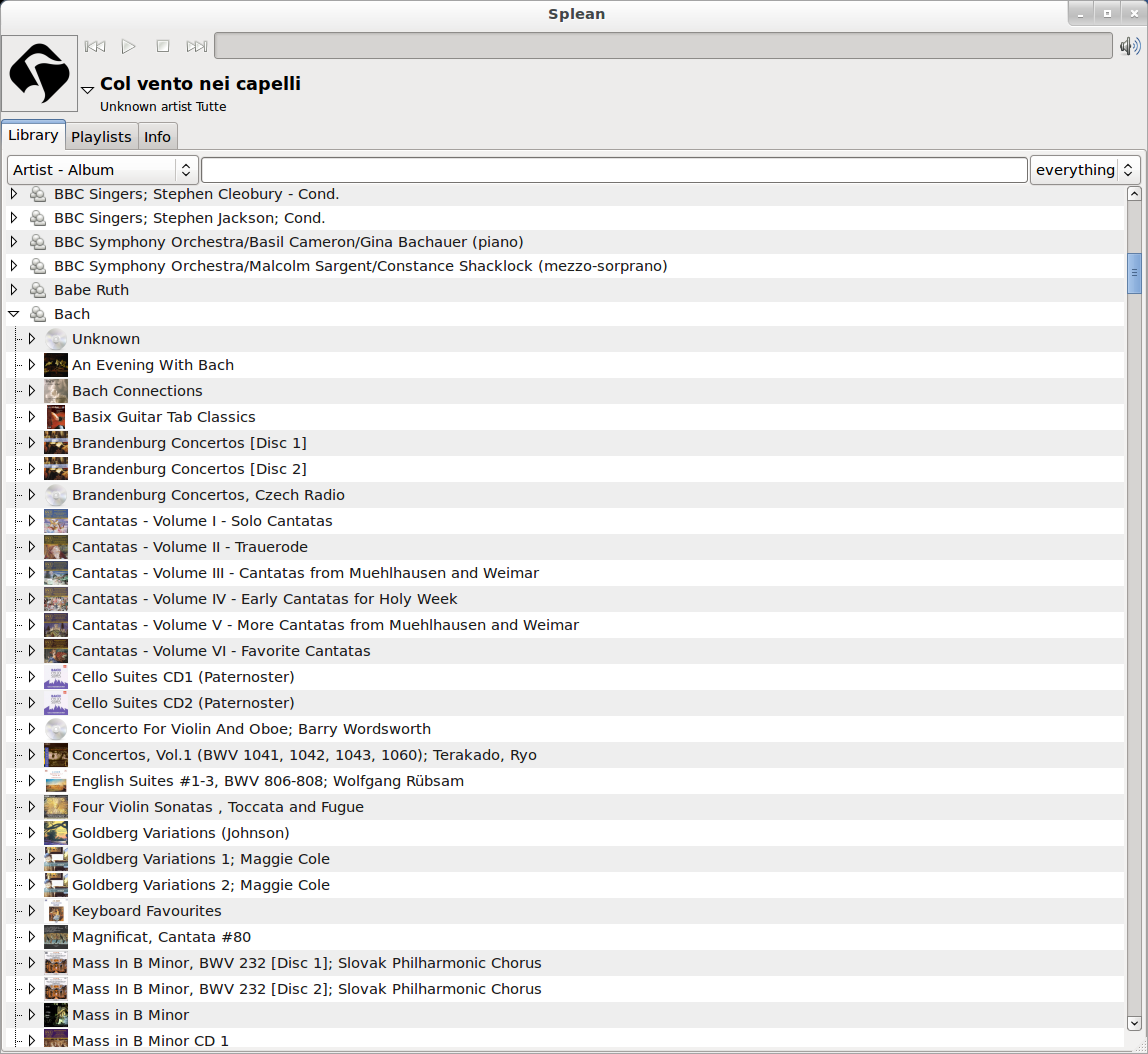Switch to the Library tab
The height and width of the screenshot is (1054, 1148).
33,135
